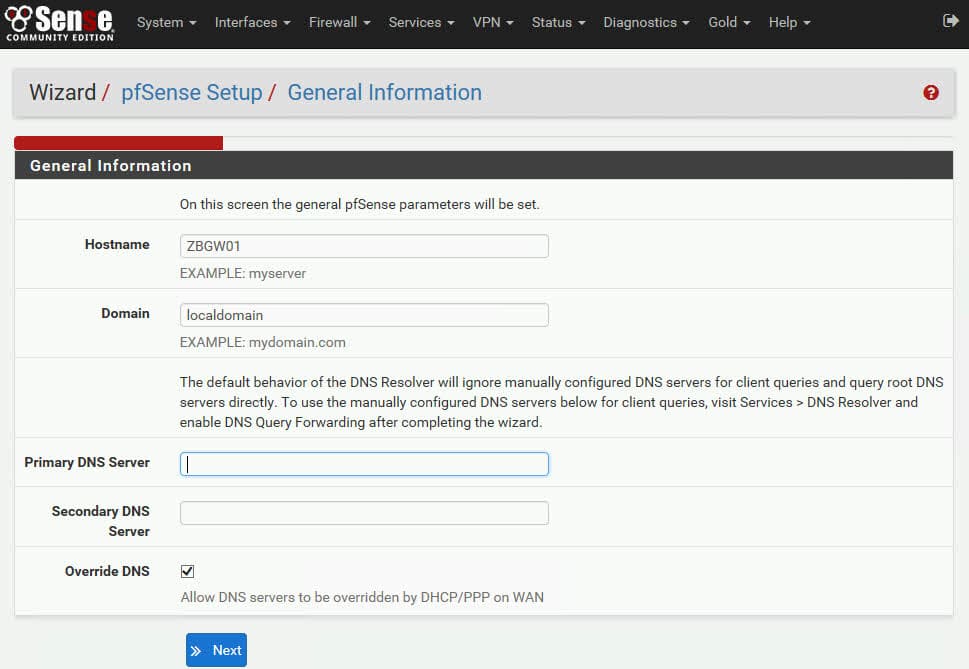The image size is (969, 669).
Task: Open the VPN menu
Action: click(x=493, y=22)
